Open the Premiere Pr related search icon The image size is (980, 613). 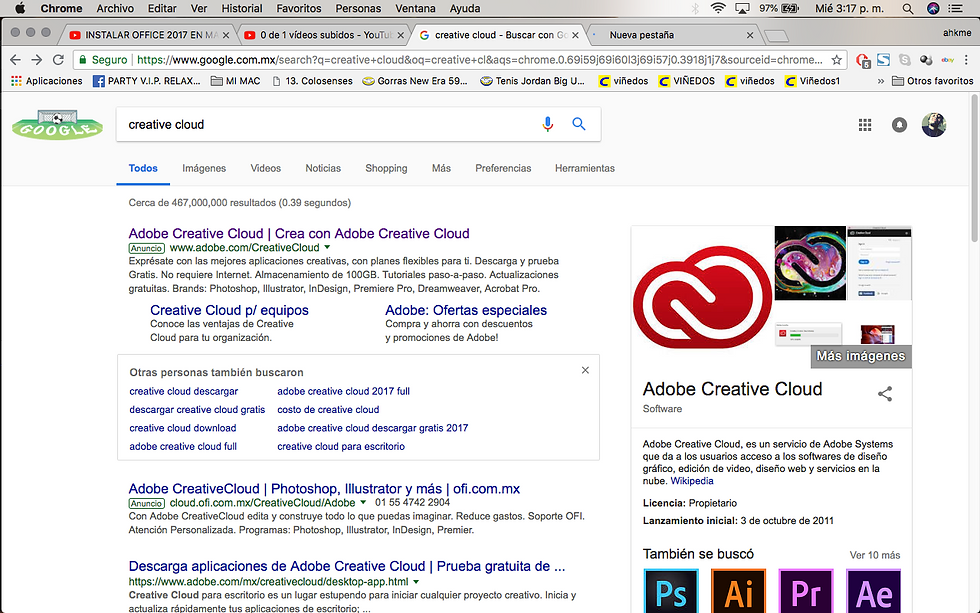(x=806, y=591)
